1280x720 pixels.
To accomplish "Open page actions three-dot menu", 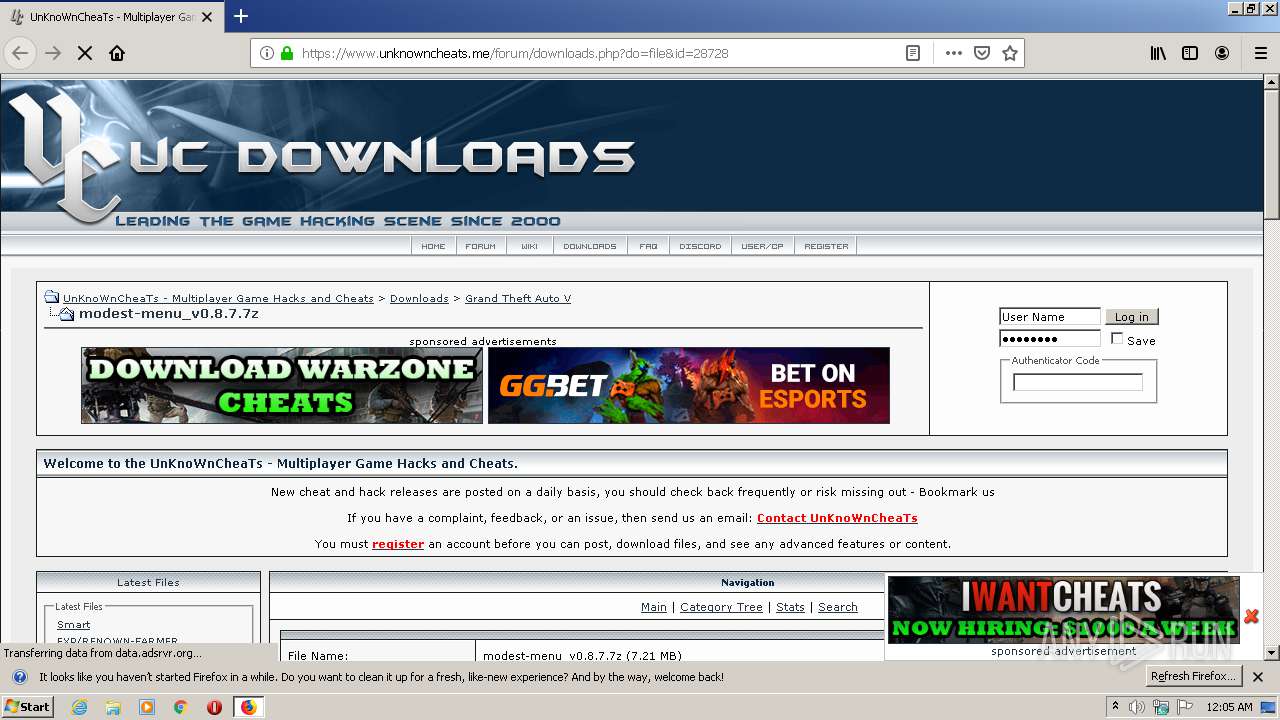I will click(954, 53).
